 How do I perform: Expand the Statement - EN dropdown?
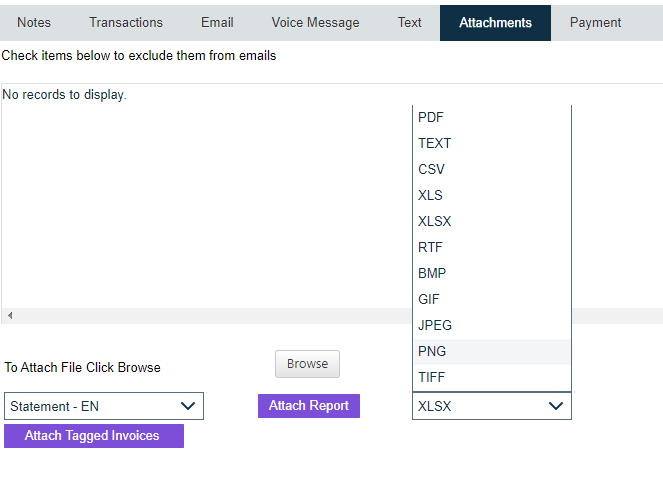pos(104,406)
